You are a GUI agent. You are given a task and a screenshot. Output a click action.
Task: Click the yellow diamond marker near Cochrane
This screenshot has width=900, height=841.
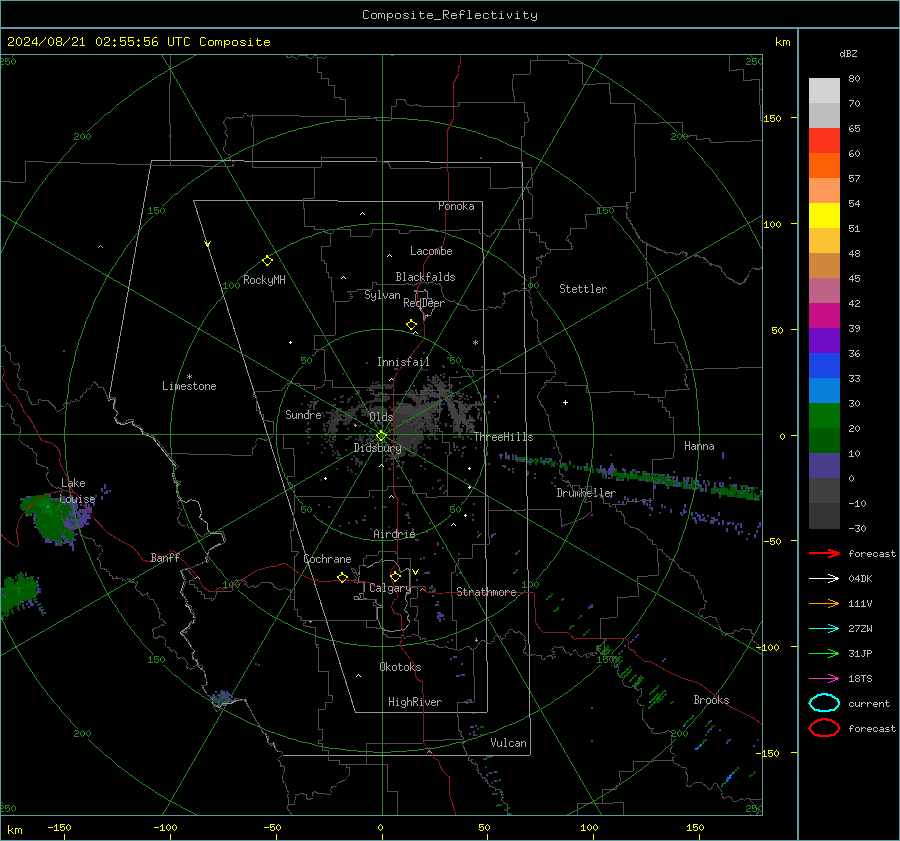tap(342, 578)
